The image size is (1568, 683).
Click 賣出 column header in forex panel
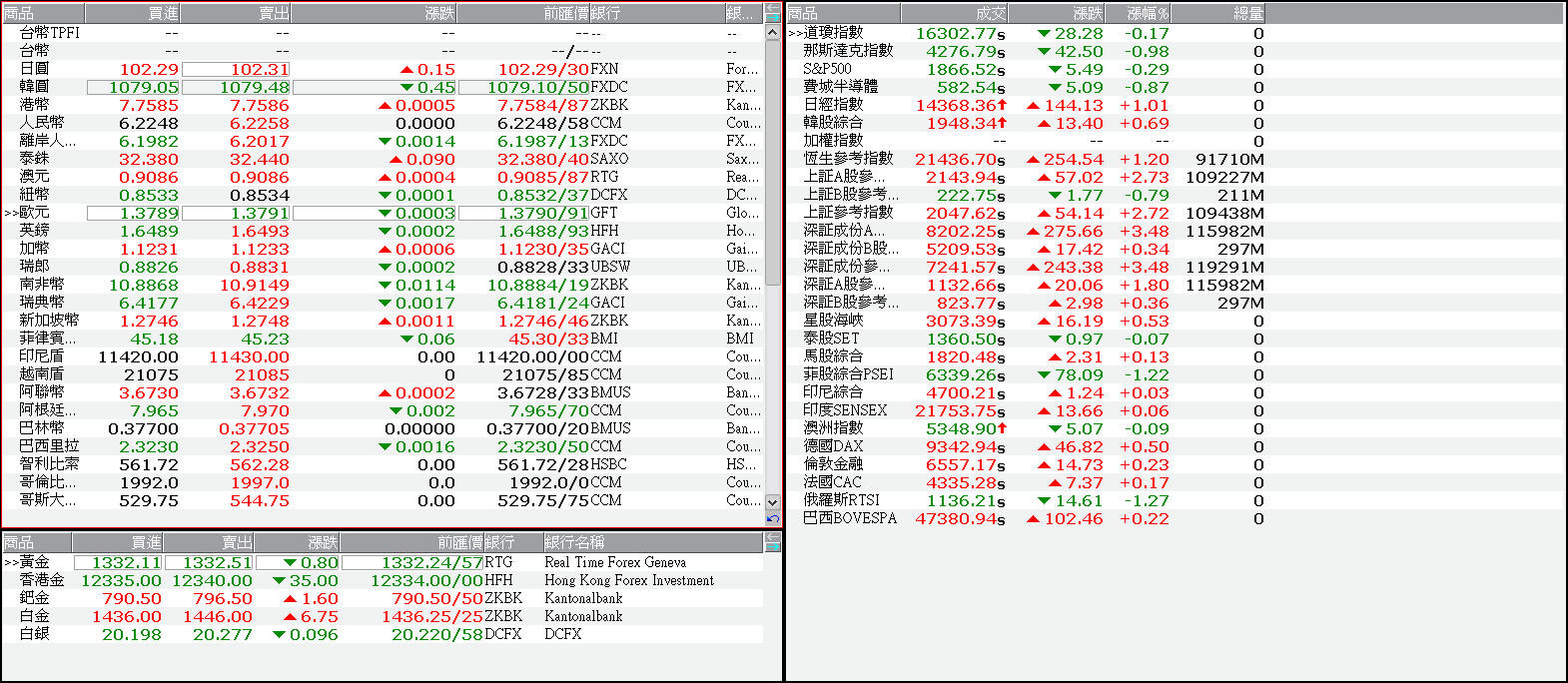[236, 13]
